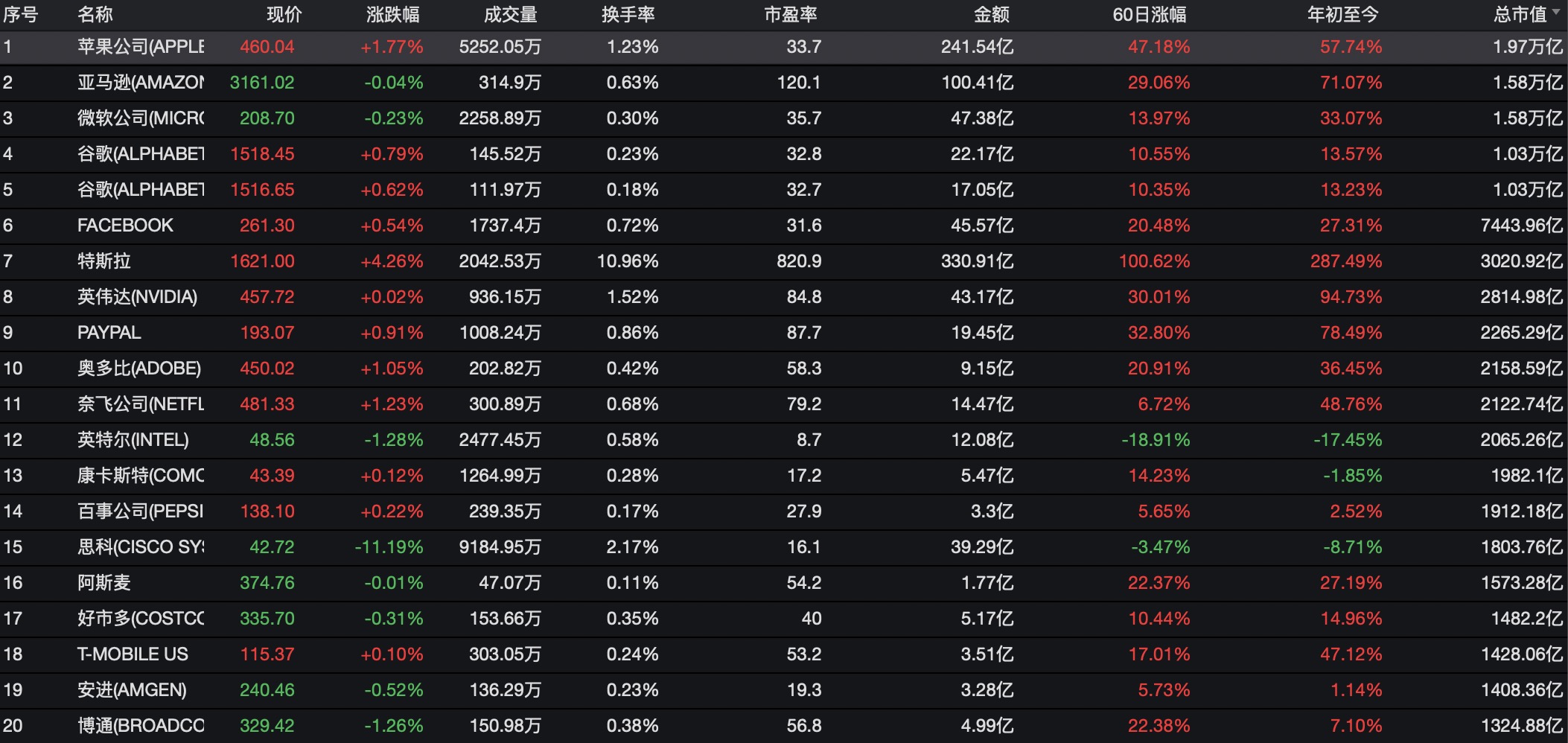This screenshot has width=1568, height=743.
Task: Click ASML's amount 1.77亿
Action: 987,583
